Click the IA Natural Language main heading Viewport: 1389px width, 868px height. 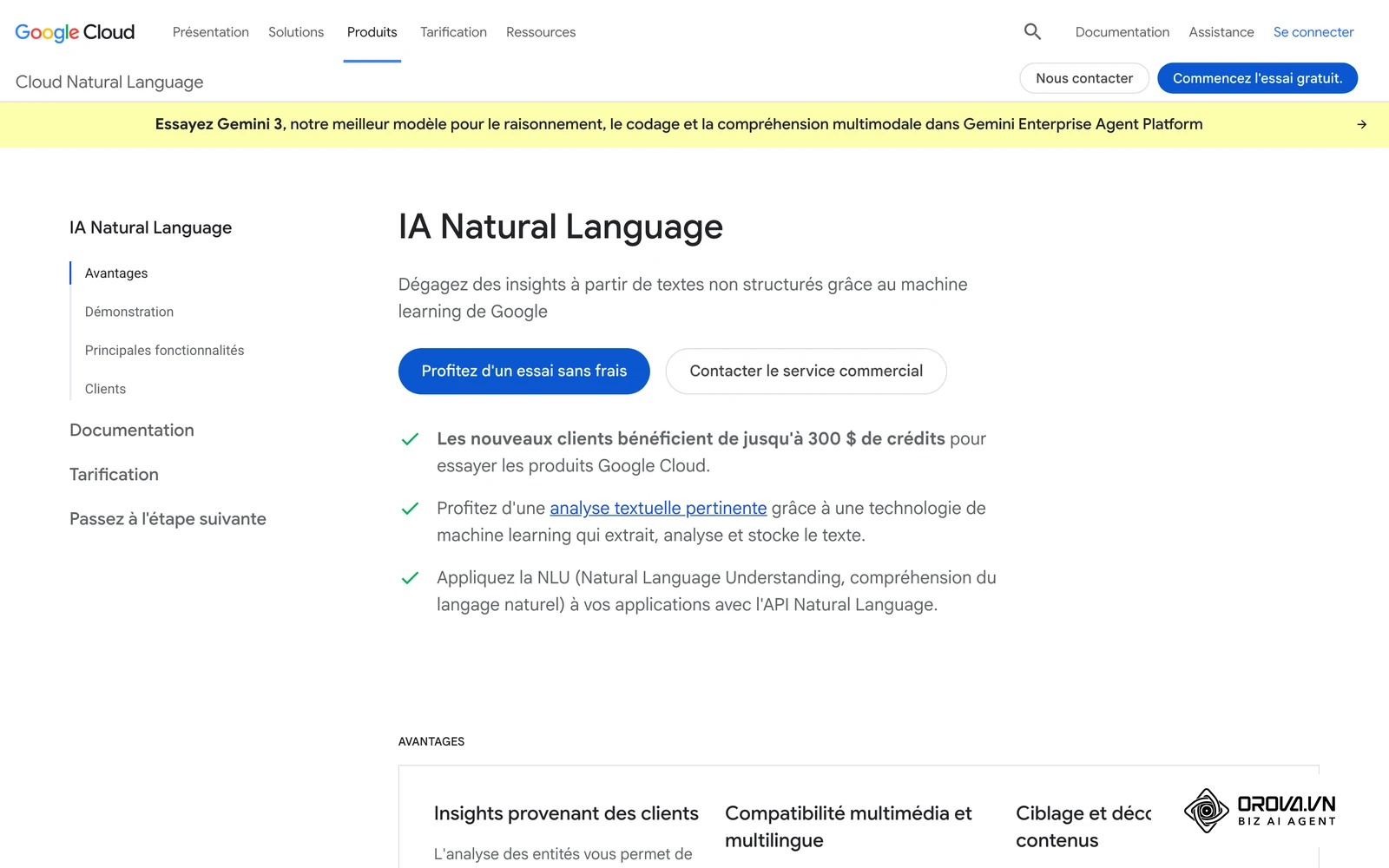[561, 227]
